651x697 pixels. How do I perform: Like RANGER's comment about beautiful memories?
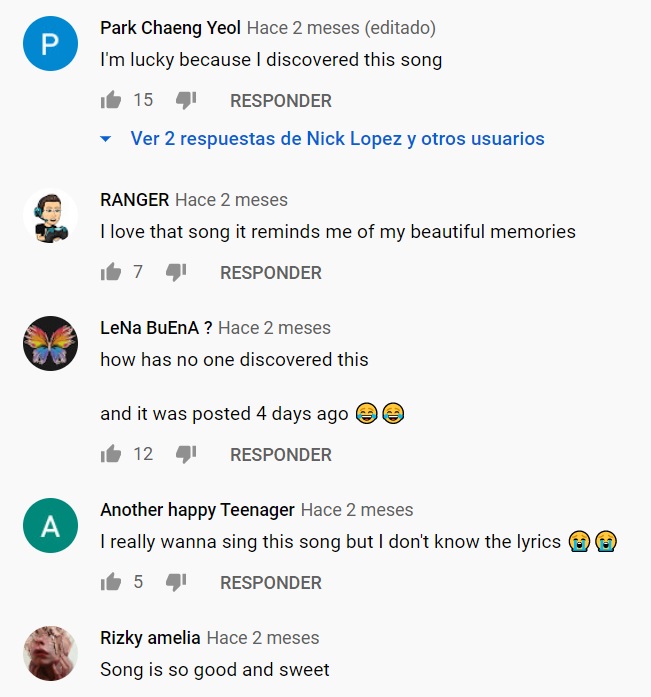tap(111, 272)
